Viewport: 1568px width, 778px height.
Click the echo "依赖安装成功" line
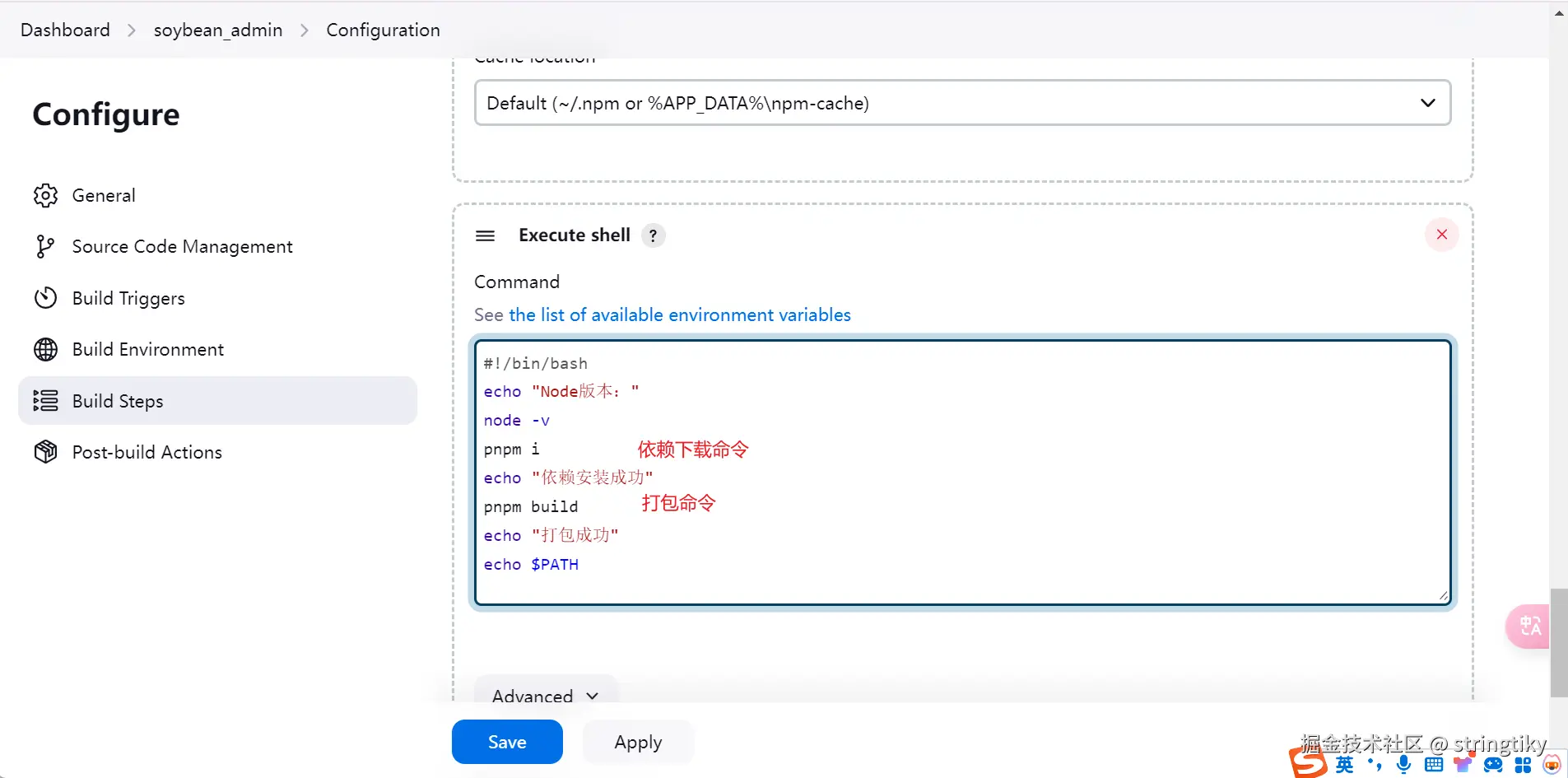(569, 478)
